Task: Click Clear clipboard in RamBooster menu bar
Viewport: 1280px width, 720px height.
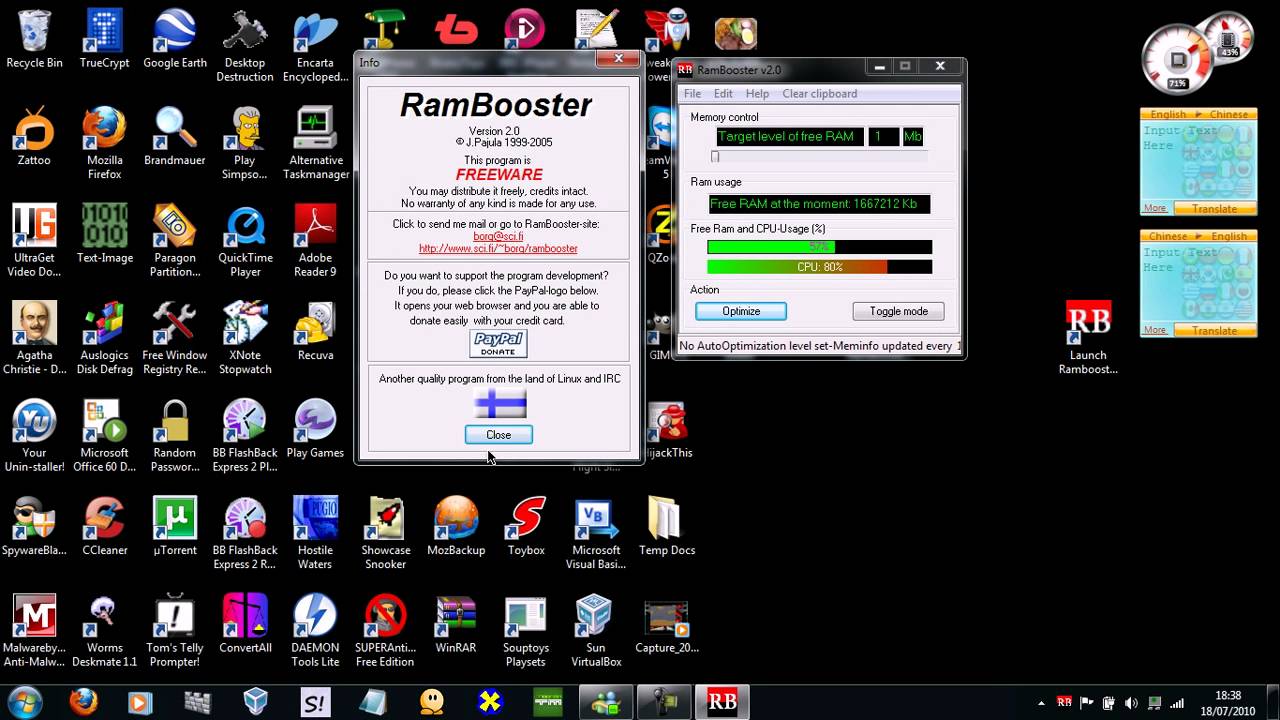Action: coord(819,93)
